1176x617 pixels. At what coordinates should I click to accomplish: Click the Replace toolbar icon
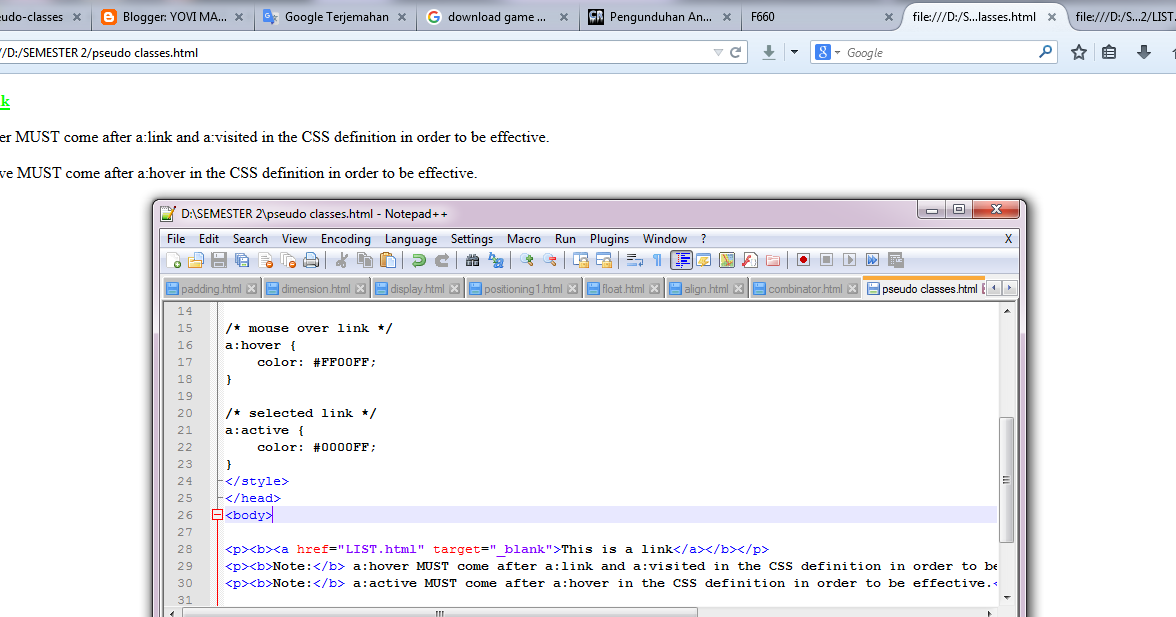click(x=496, y=260)
